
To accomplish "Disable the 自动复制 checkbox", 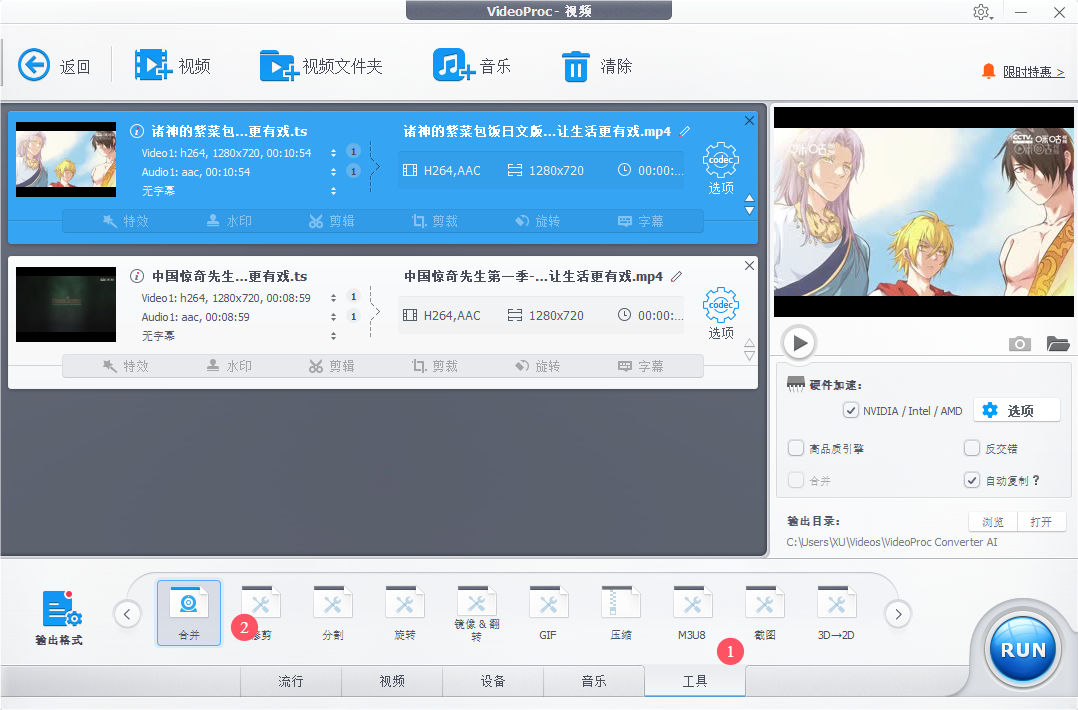I will pyautogui.click(x=972, y=480).
